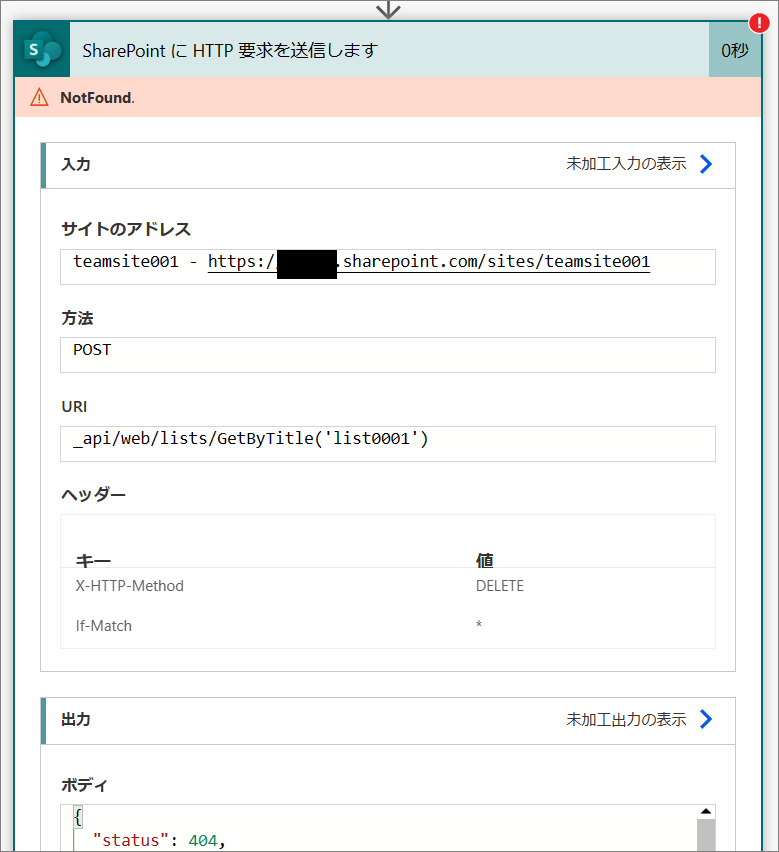Click the サイトのアドレス field
The width and height of the screenshot is (779, 852).
(x=388, y=267)
